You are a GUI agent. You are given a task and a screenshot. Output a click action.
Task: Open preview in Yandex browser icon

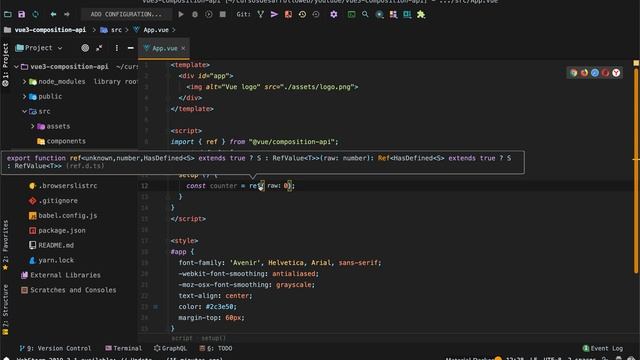[x=616, y=73]
